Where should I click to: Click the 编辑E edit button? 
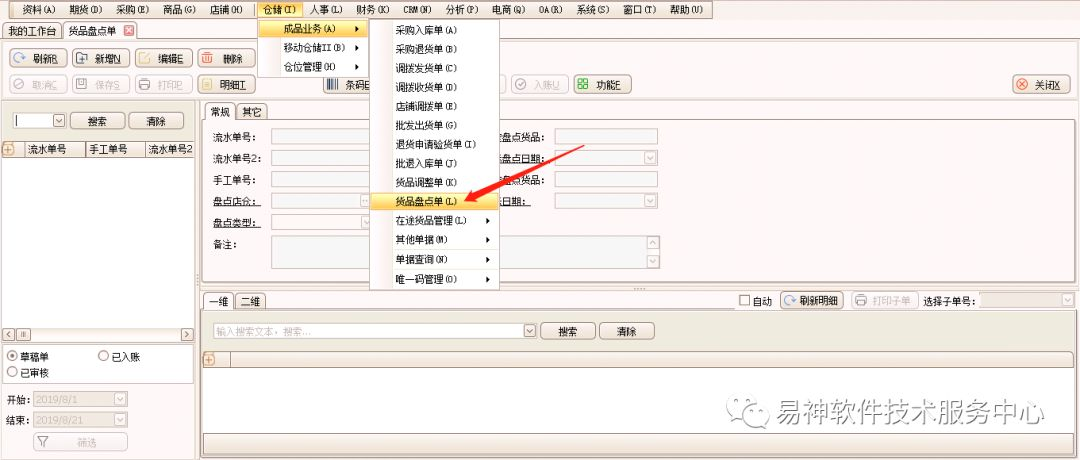[163, 59]
